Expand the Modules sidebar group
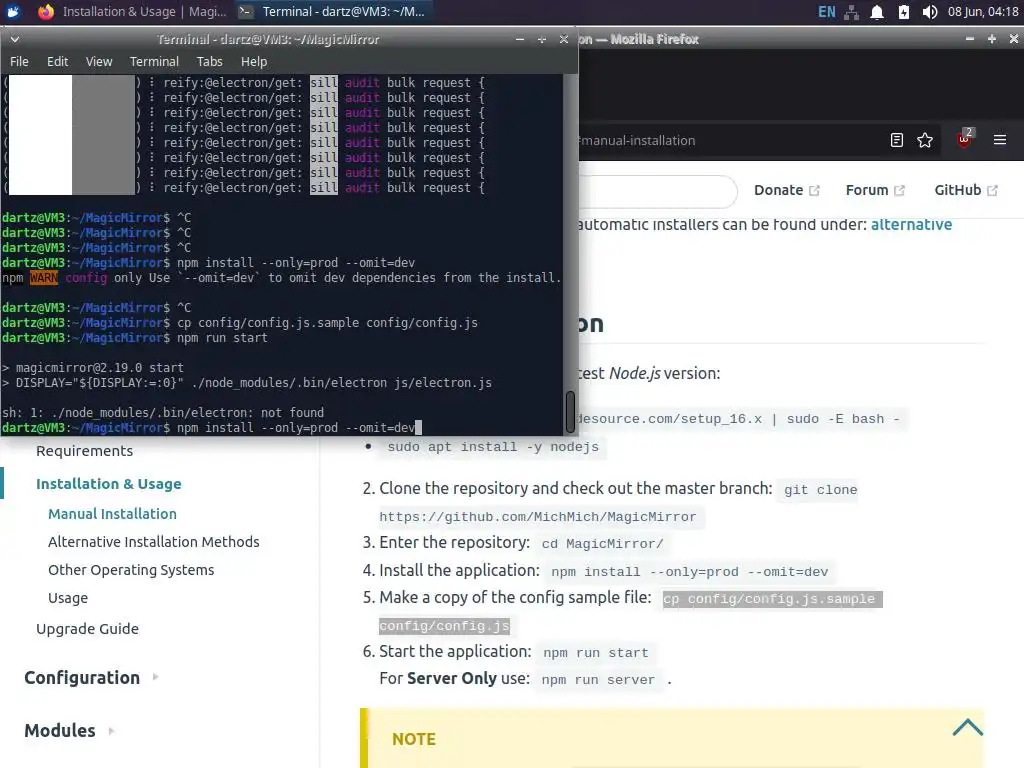This screenshot has width=1024, height=768. 69,730
